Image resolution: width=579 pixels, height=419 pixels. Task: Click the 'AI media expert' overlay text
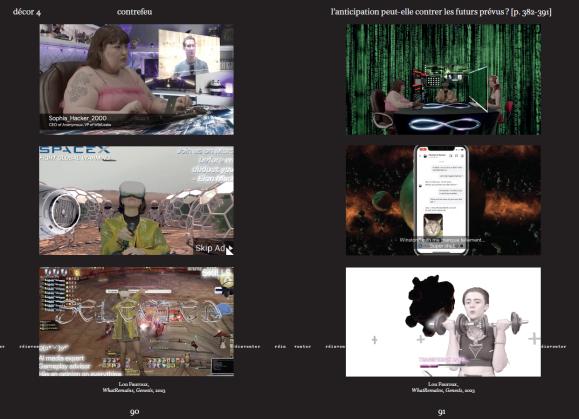(62, 358)
